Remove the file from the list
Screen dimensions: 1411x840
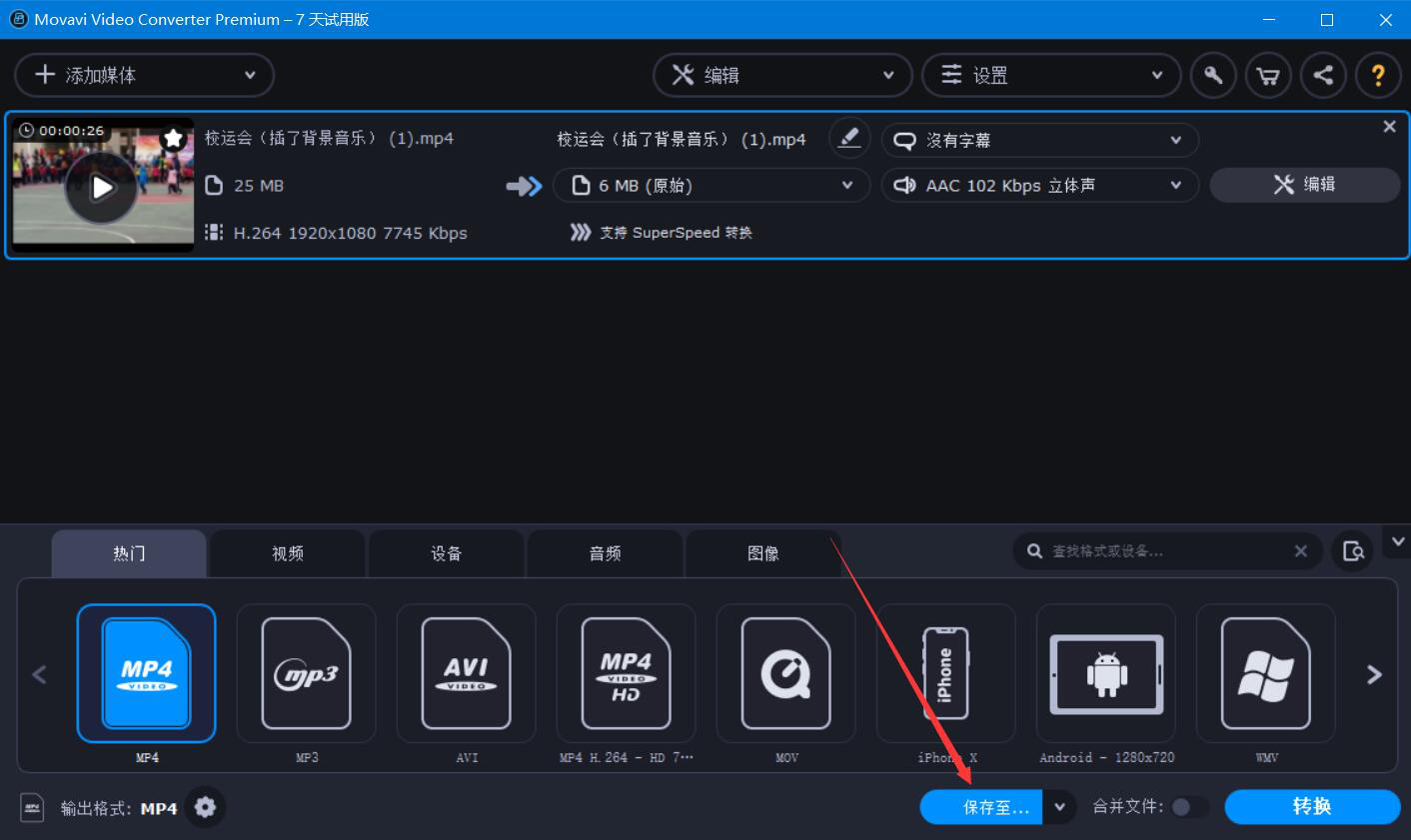pos(1389,127)
